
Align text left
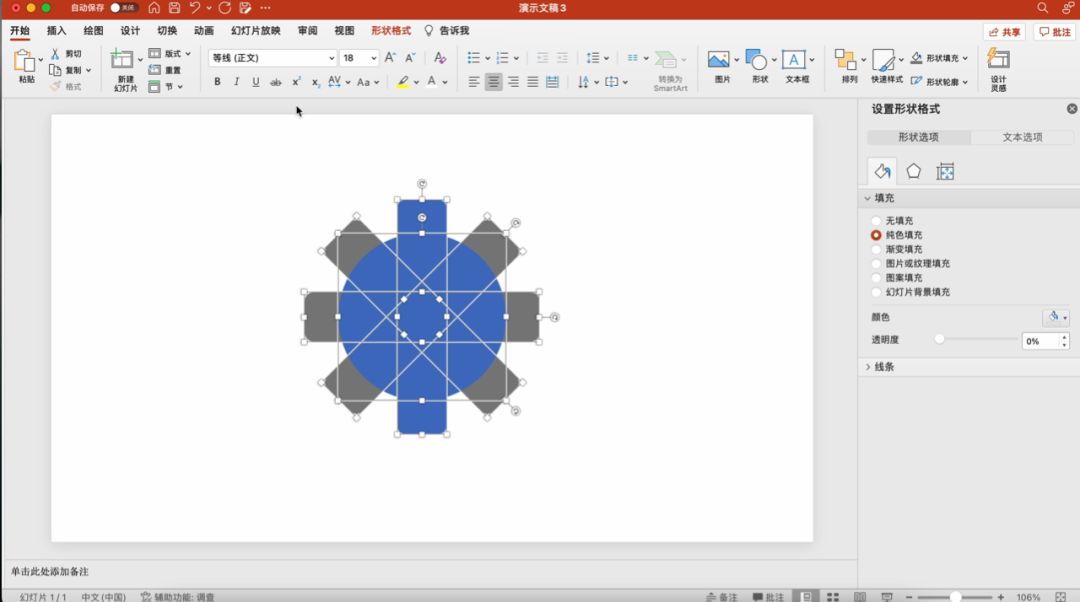(474, 82)
